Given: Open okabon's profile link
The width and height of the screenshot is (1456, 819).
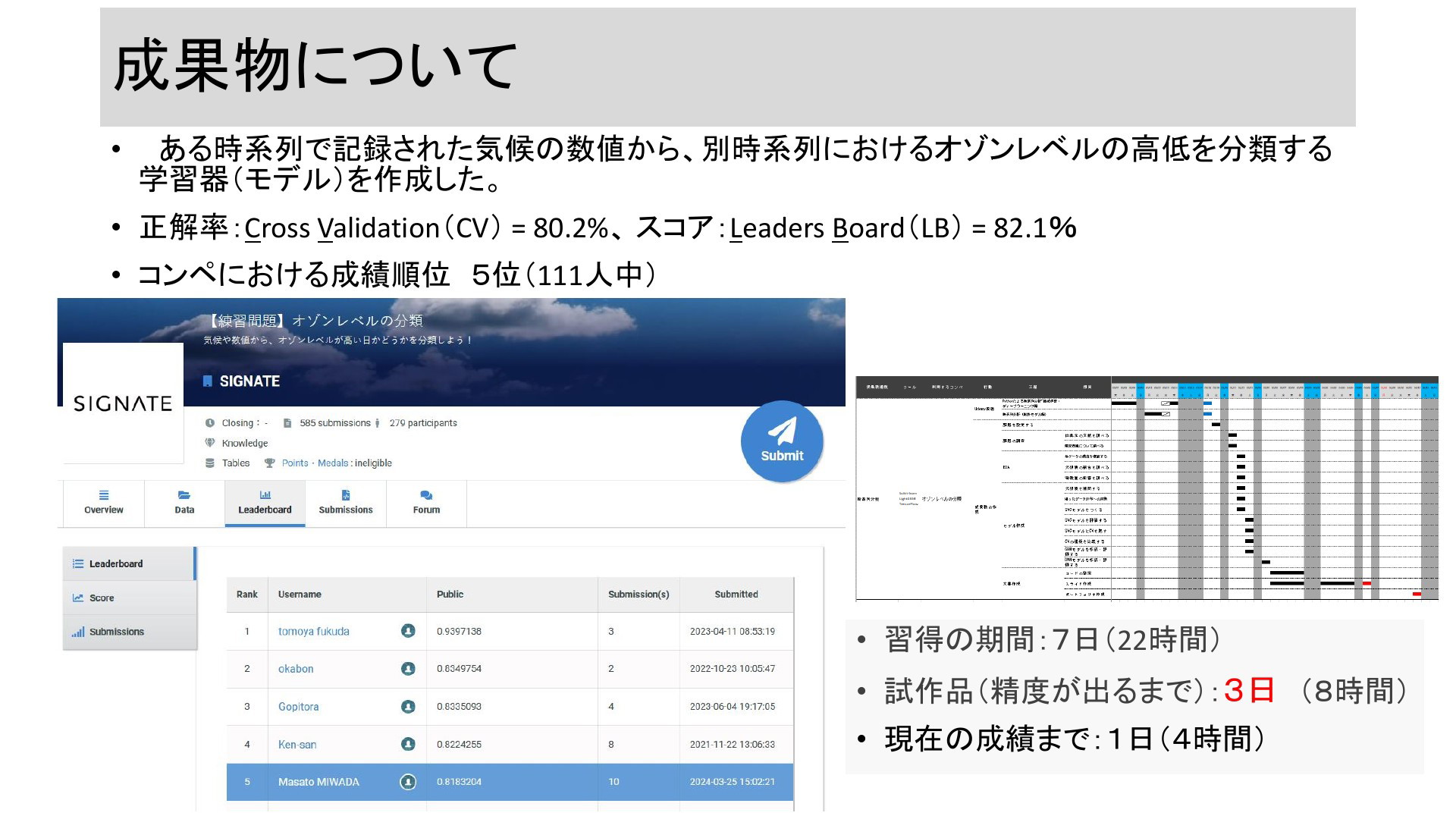Looking at the screenshot, I should pyautogui.click(x=296, y=669).
